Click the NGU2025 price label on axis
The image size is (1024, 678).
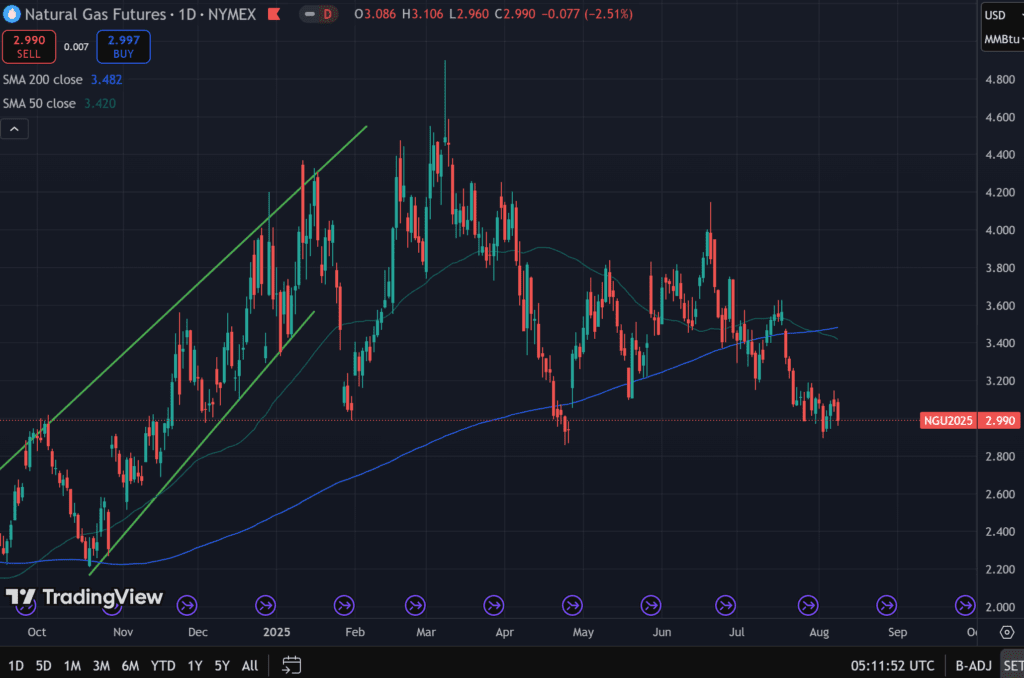pyautogui.click(x=944, y=421)
